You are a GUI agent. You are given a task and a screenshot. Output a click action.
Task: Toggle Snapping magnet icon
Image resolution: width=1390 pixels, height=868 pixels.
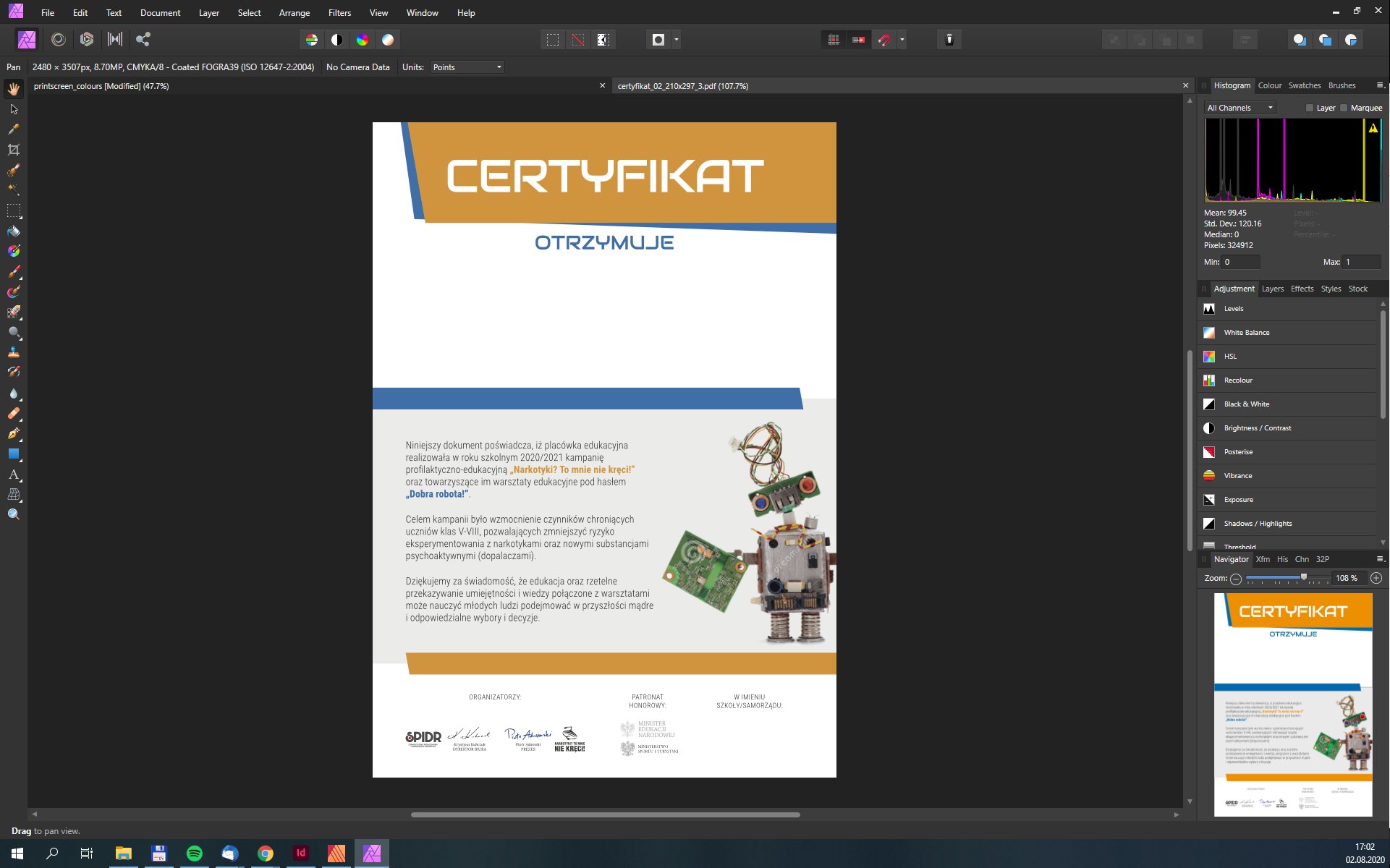[884, 40]
